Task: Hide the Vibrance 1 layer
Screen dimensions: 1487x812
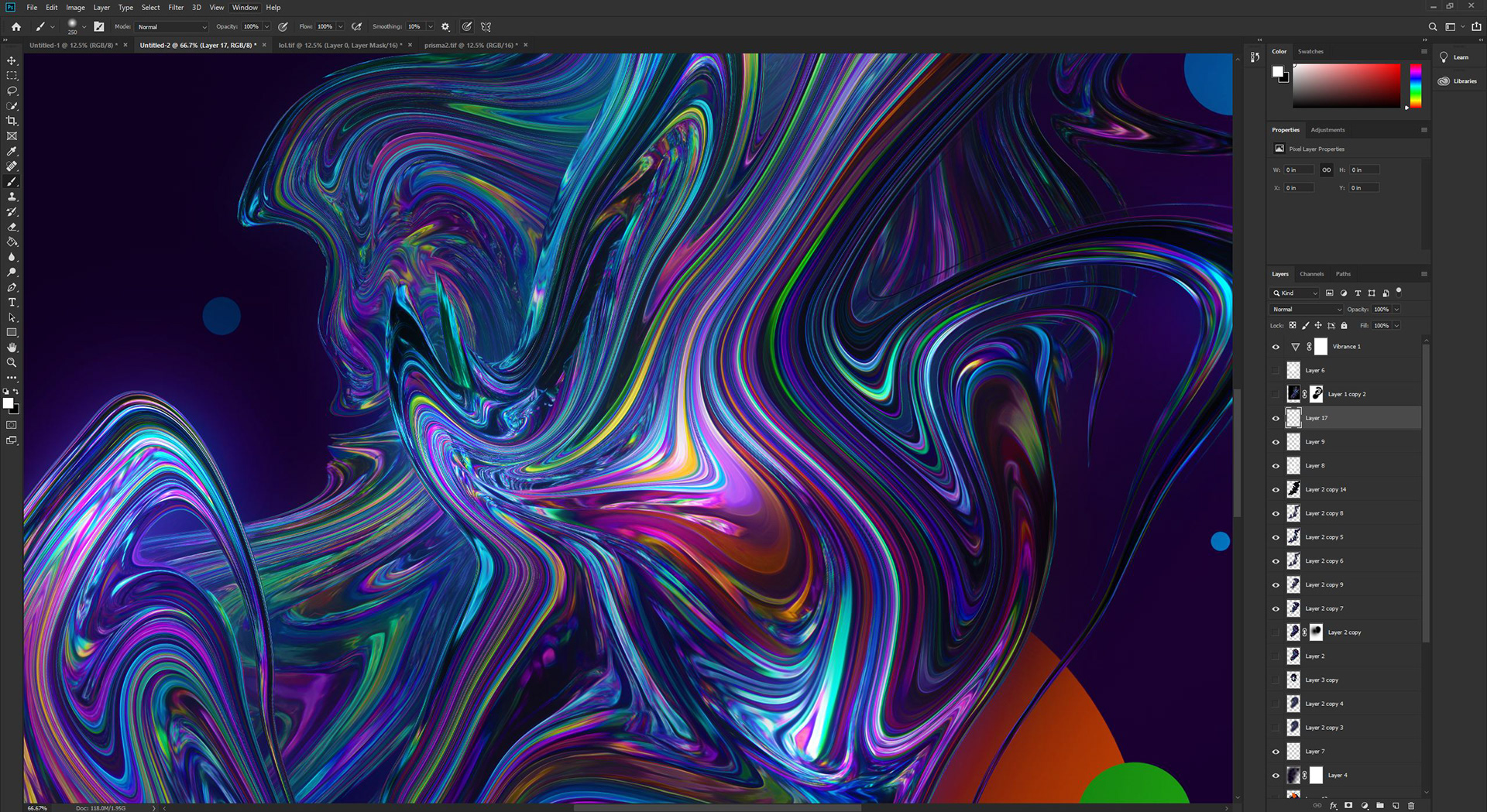Action: pos(1276,347)
